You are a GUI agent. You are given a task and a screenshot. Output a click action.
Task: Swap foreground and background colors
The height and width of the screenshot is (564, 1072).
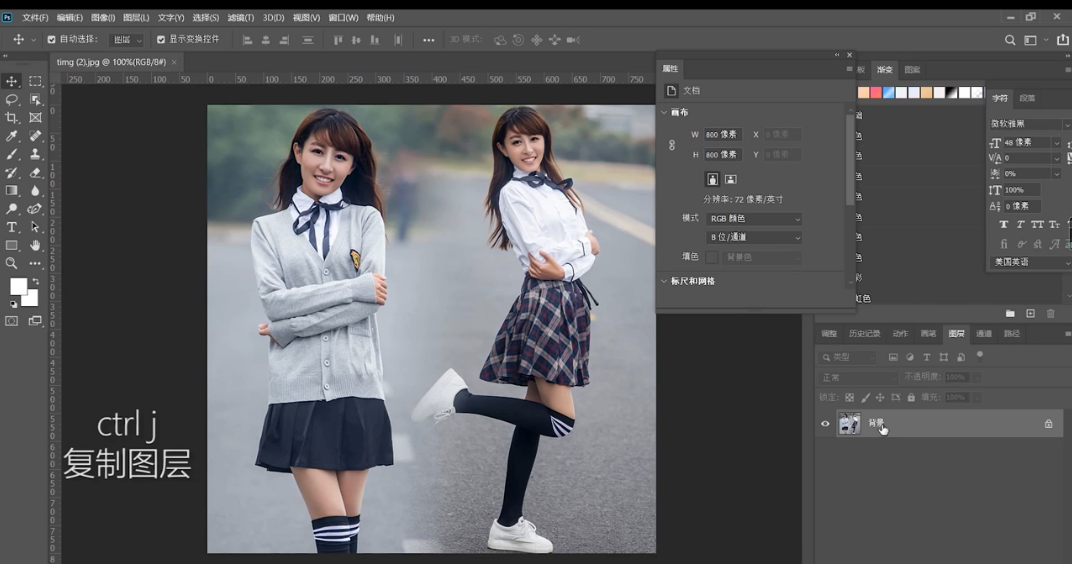pos(36,280)
